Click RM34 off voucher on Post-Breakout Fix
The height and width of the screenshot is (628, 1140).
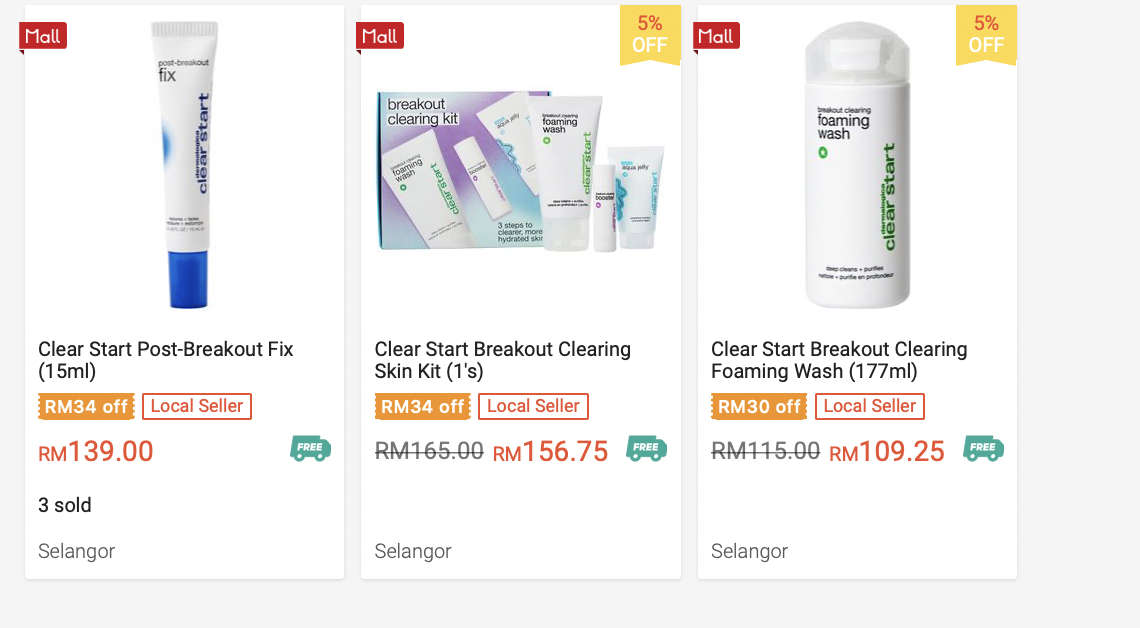(86, 406)
